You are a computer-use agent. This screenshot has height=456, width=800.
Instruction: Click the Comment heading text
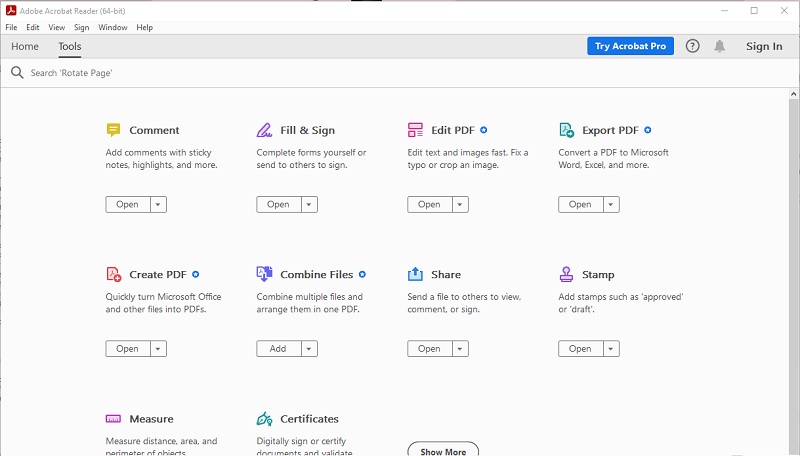point(154,130)
